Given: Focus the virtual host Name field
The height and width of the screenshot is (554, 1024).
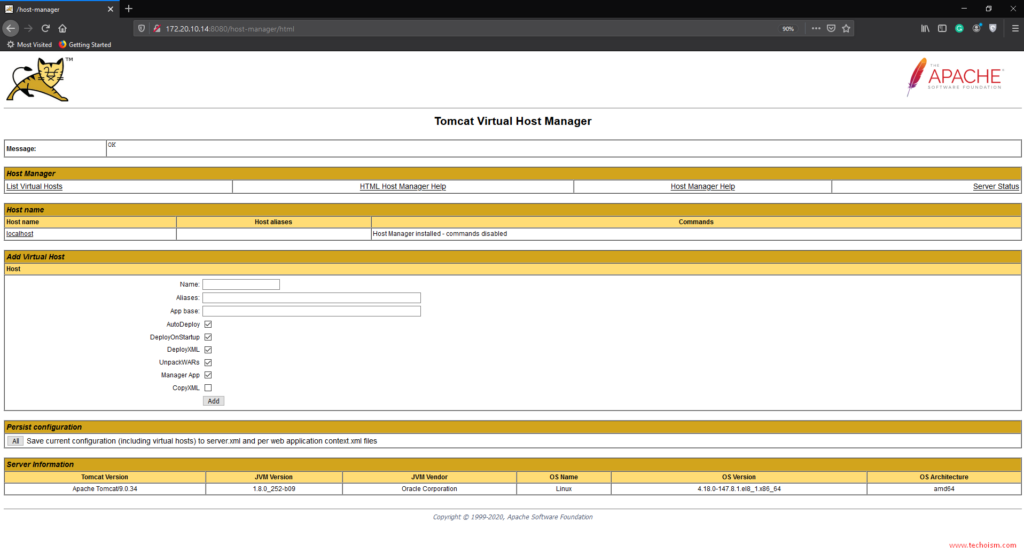Looking at the screenshot, I should 241,285.
